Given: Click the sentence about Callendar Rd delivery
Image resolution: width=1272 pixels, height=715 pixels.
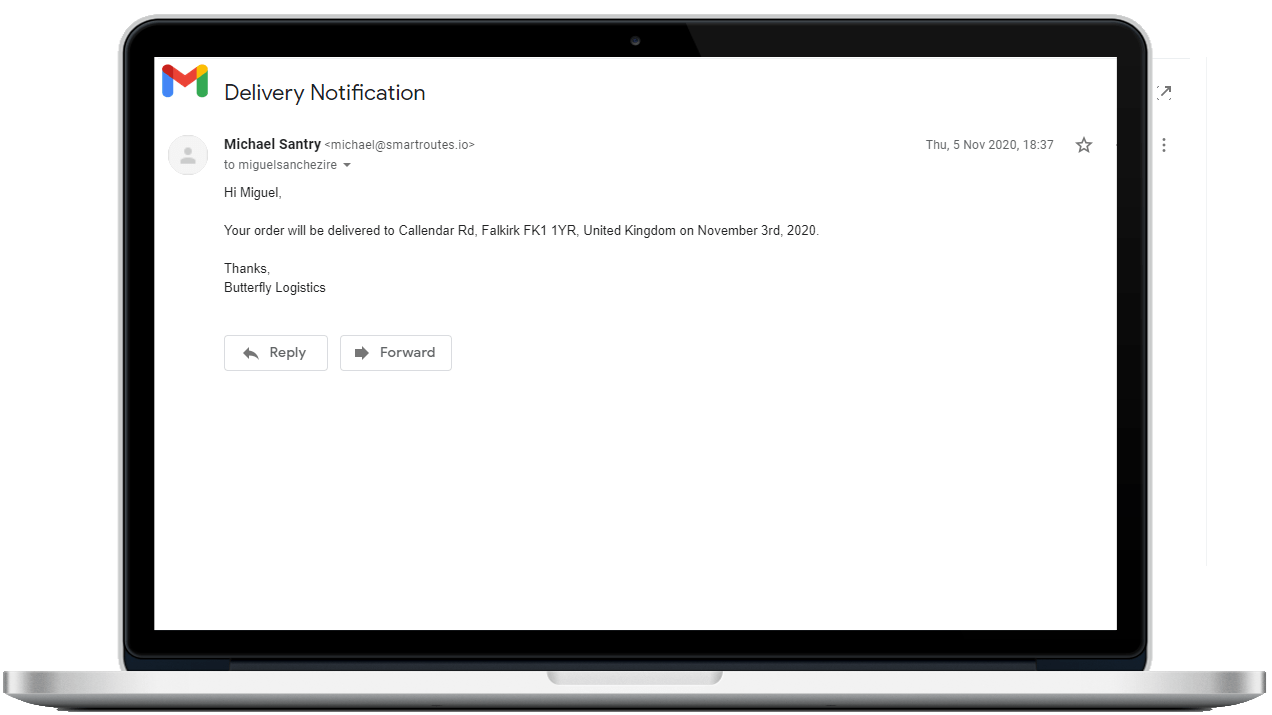Looking at the screenshot, I should (521, 230).
